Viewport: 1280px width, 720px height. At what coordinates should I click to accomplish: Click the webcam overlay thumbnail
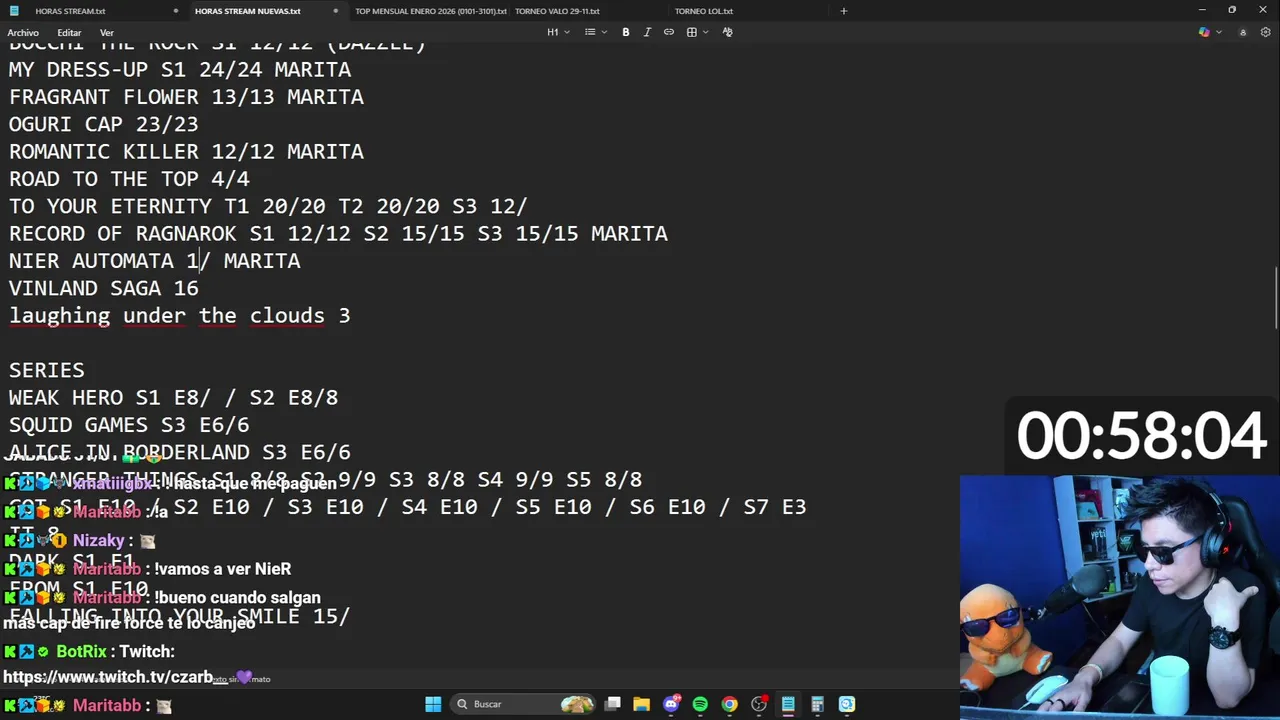(1119, 597)
